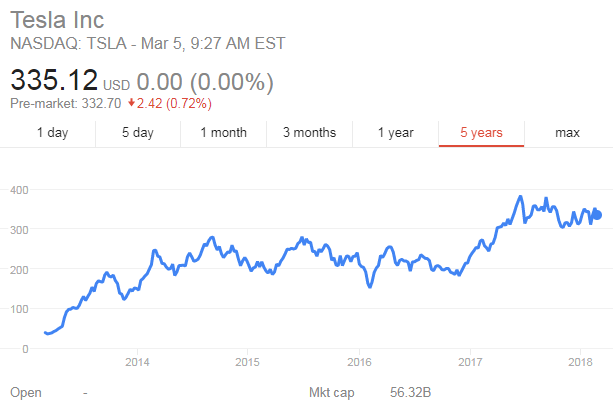The width and height of the screenshot is (613, 403).
Task: View the max time range
Action: [568, 132]
